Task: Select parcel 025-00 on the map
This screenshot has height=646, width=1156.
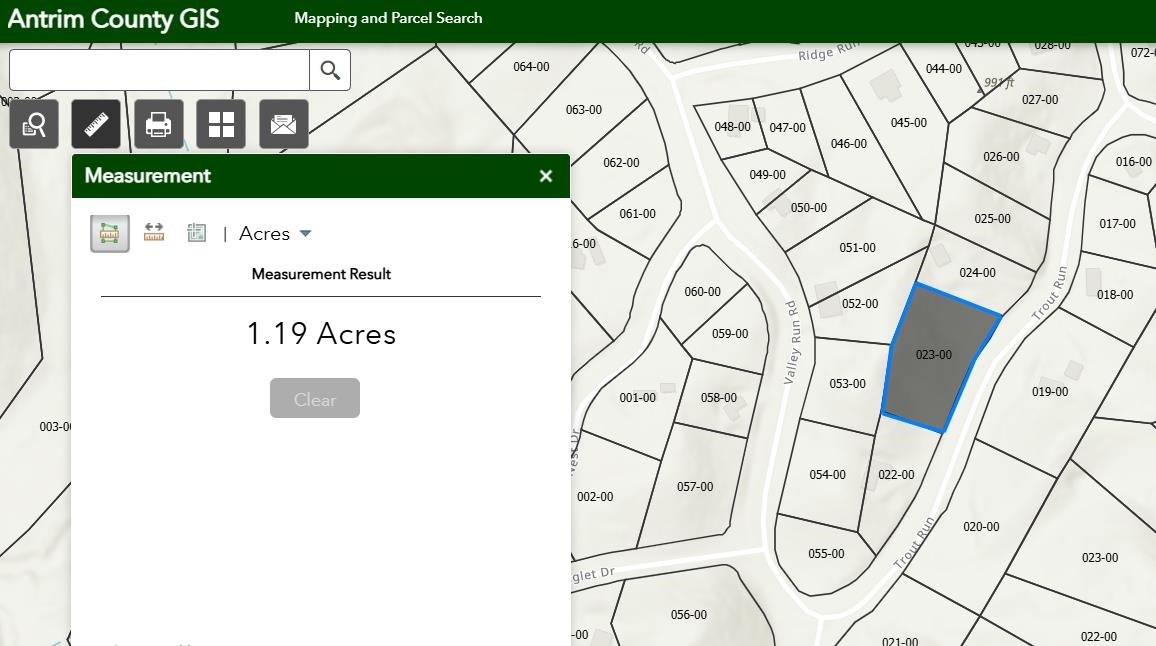Action: point(992,219)
